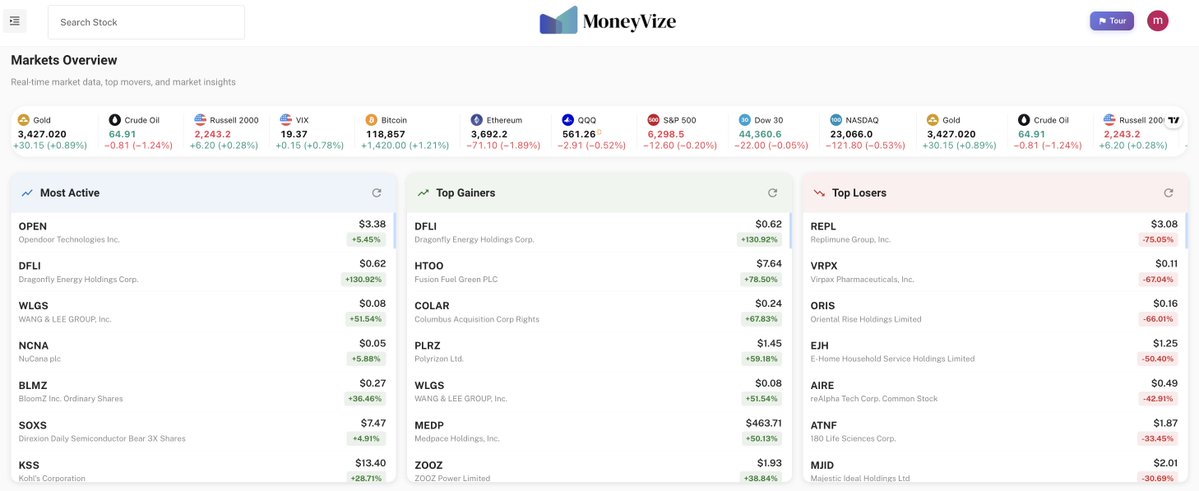Screen dimensions: 1199x491
Task: Click the NASDAQ value 23,066.0
Action: tap(853, 134)
